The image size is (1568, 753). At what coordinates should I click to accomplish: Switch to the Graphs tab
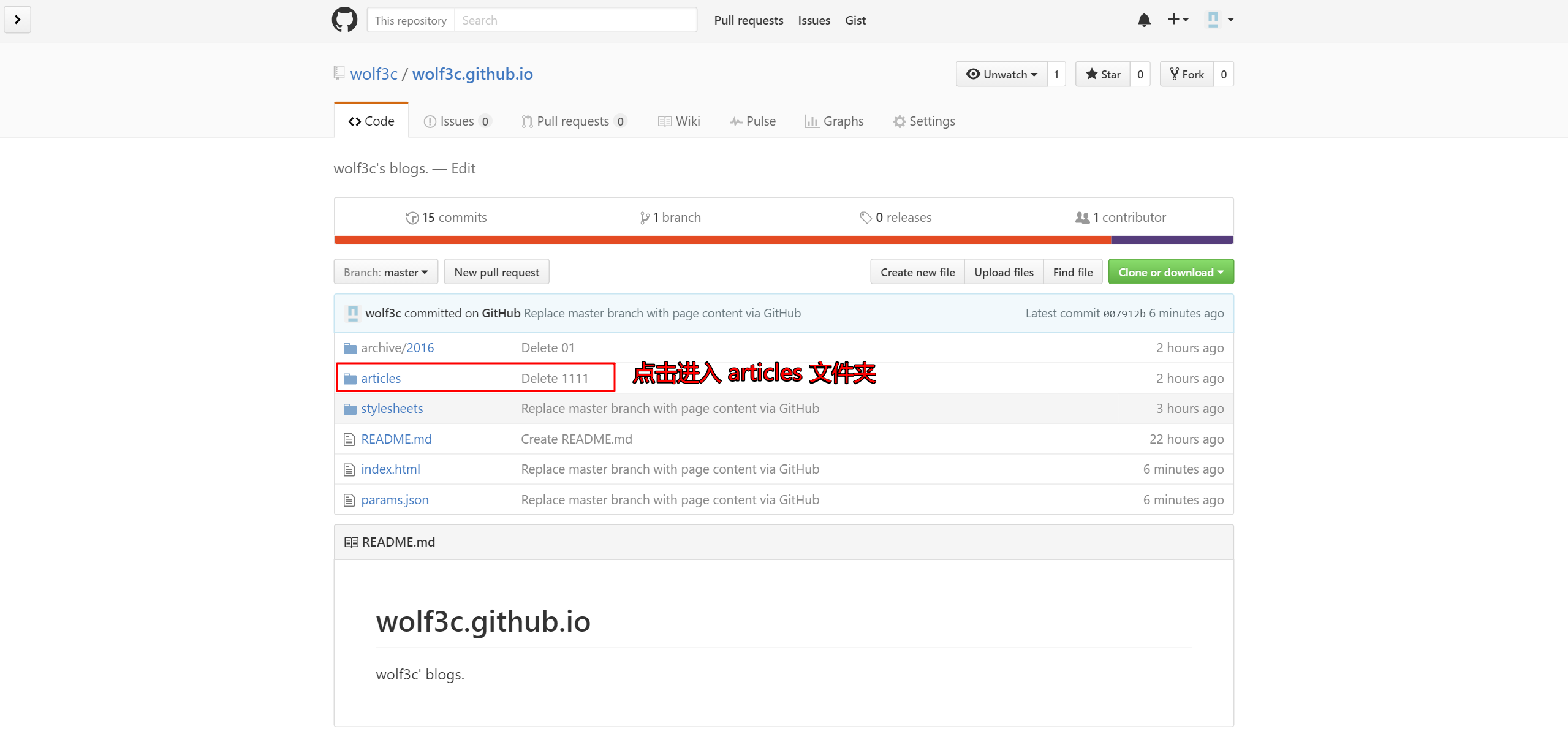[x=835, y=121]
